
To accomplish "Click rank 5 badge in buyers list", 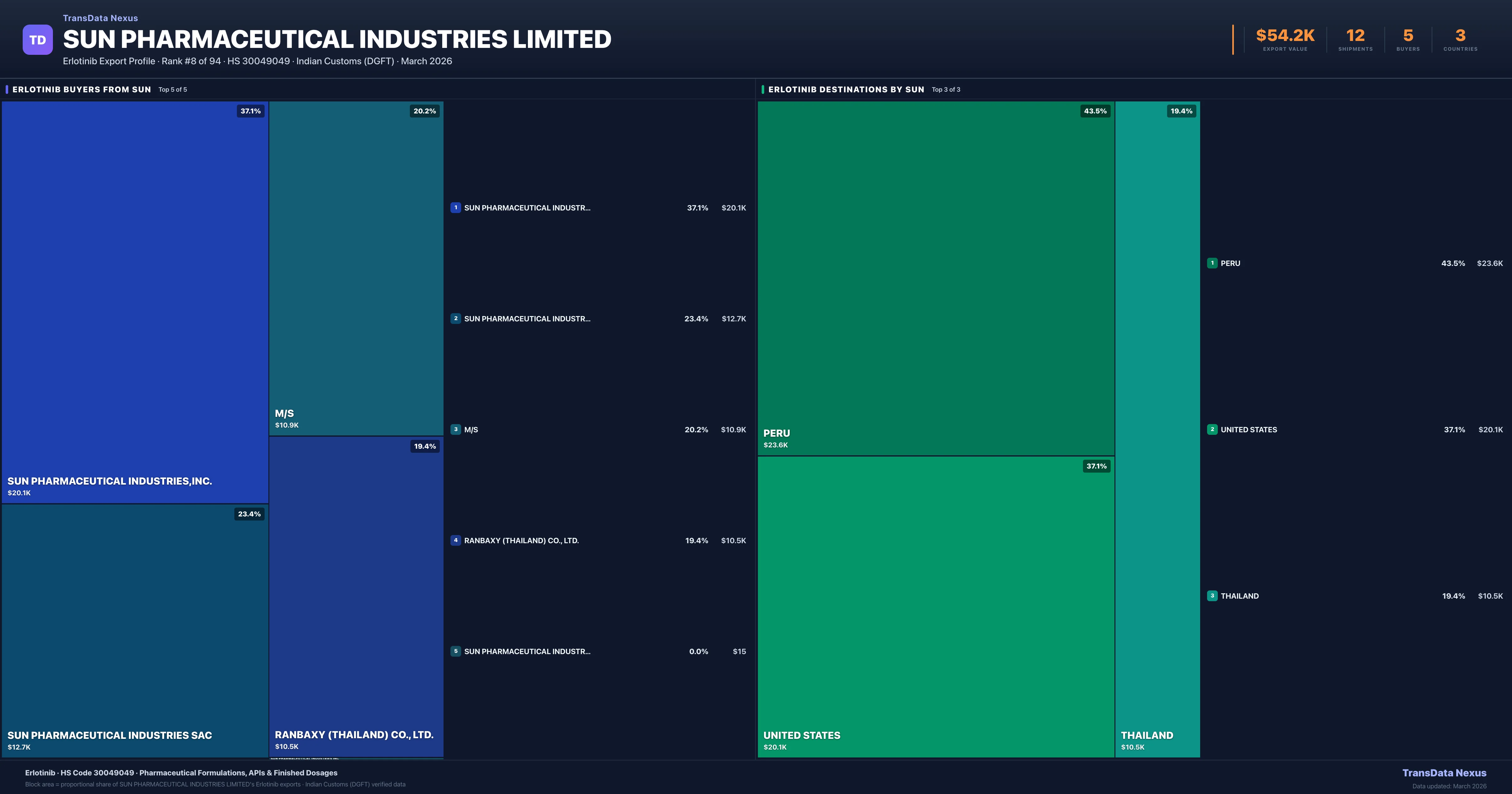I will click(x=455, y=651).
